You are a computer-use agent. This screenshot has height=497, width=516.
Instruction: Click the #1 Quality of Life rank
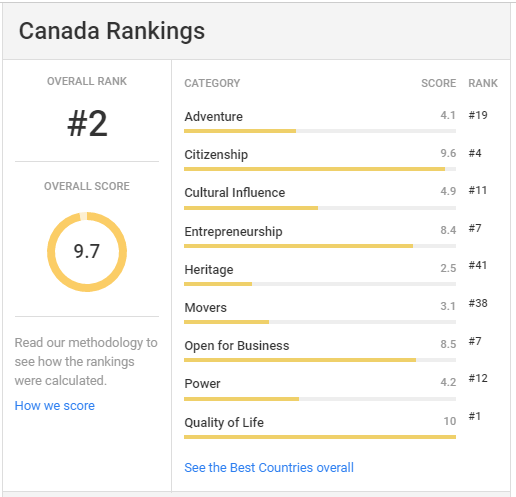tap(474, 416)
